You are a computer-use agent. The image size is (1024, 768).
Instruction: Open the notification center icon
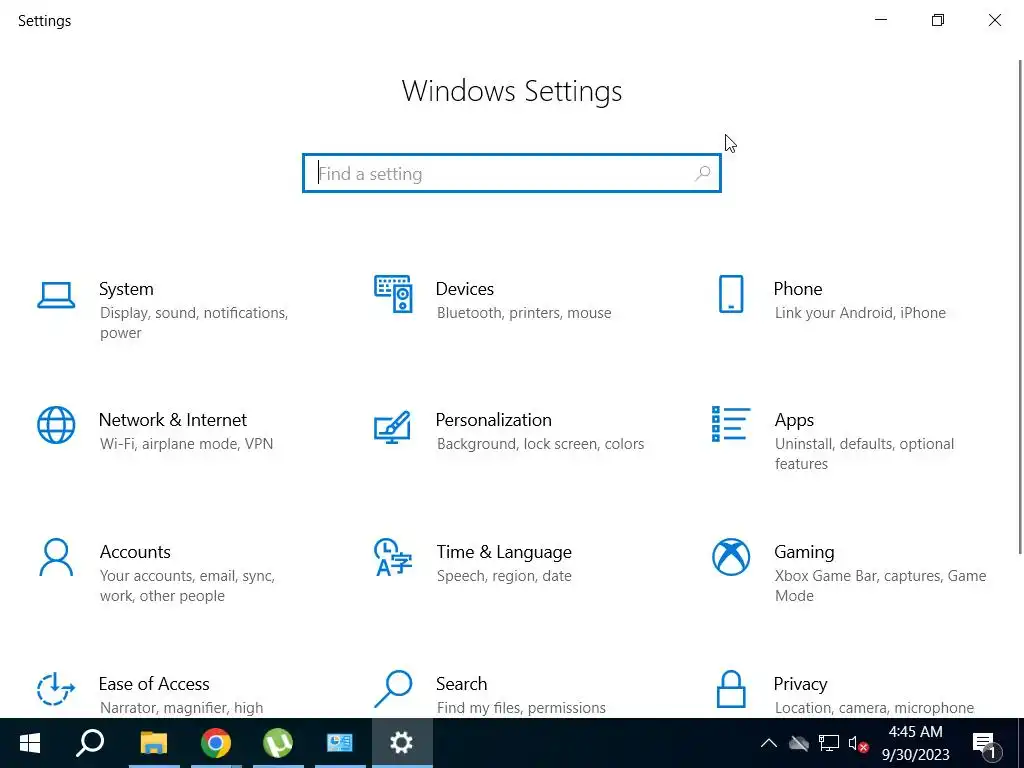[x=985, y=743]
